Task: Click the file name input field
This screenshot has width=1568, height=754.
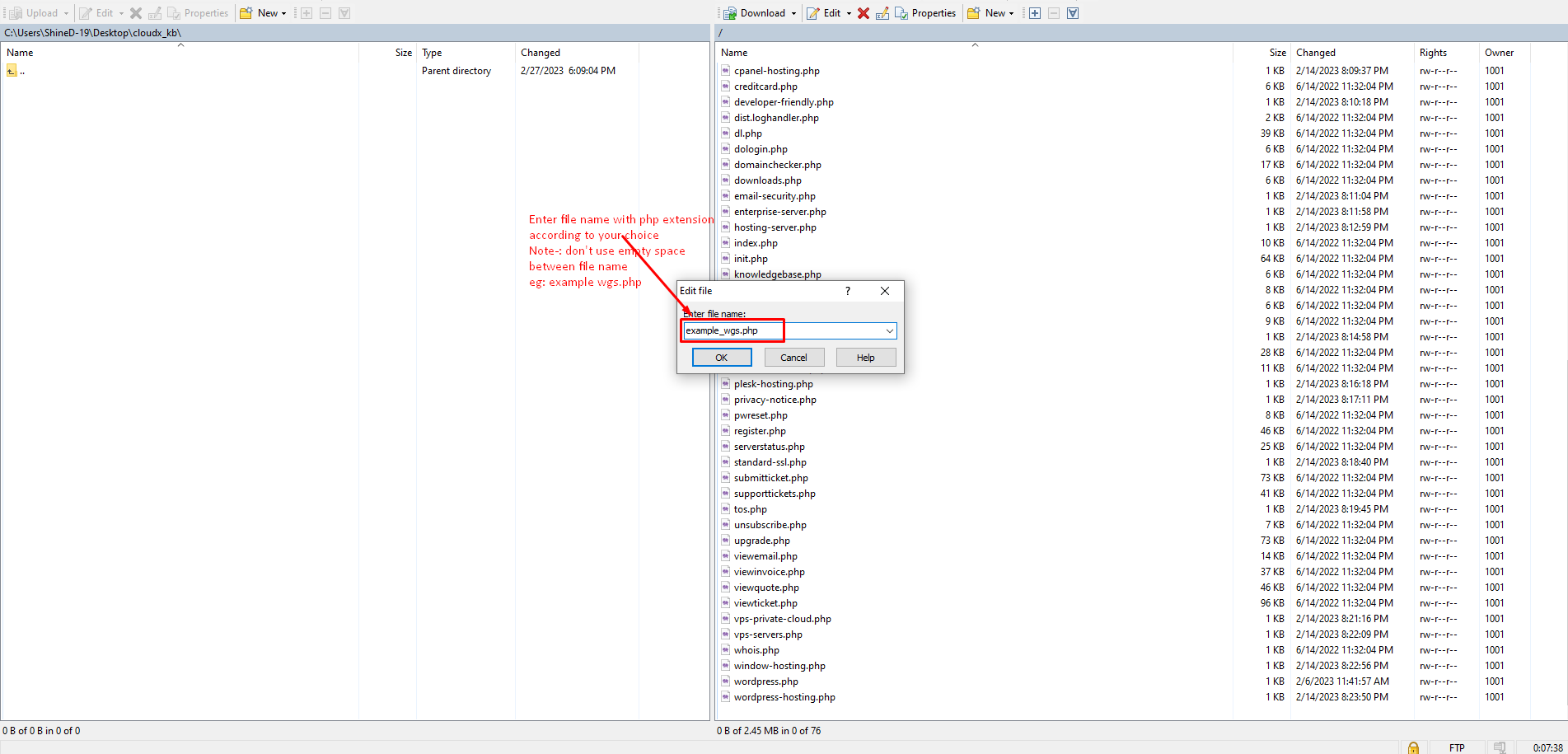Action: pos(783,331)
